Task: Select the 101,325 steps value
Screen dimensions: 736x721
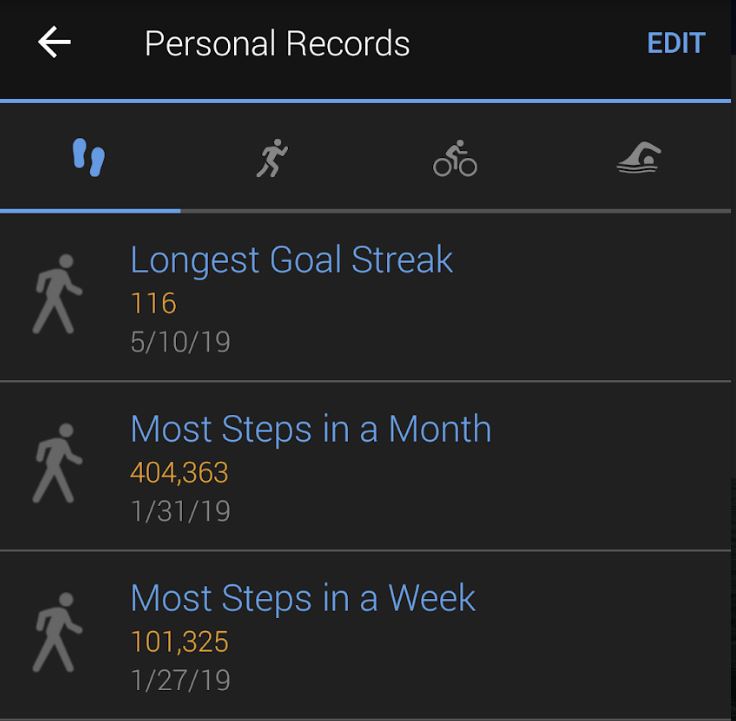Action: click(179, 642)
